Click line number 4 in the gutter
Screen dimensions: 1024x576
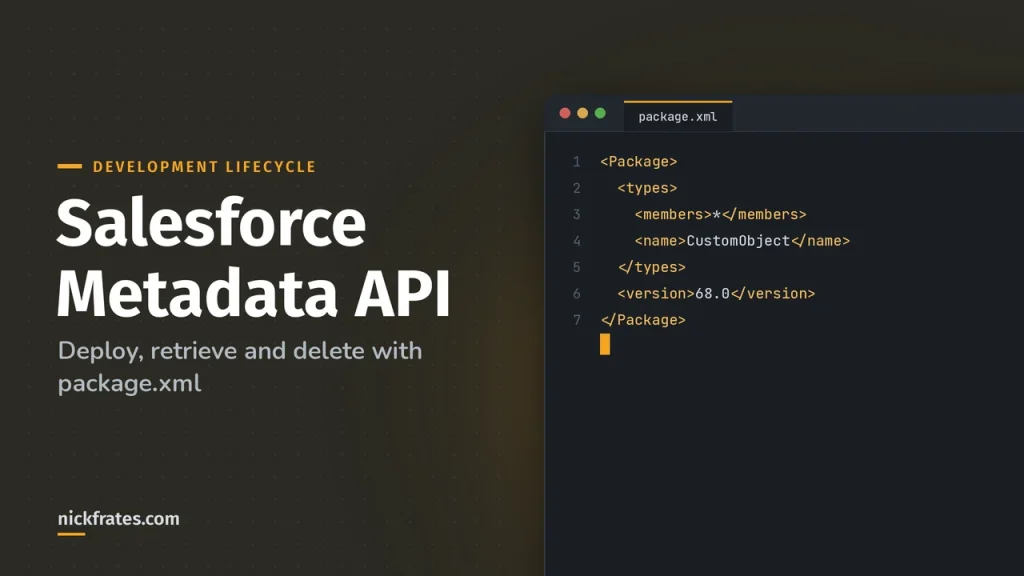pyautogui.click(x=577, y=241)
